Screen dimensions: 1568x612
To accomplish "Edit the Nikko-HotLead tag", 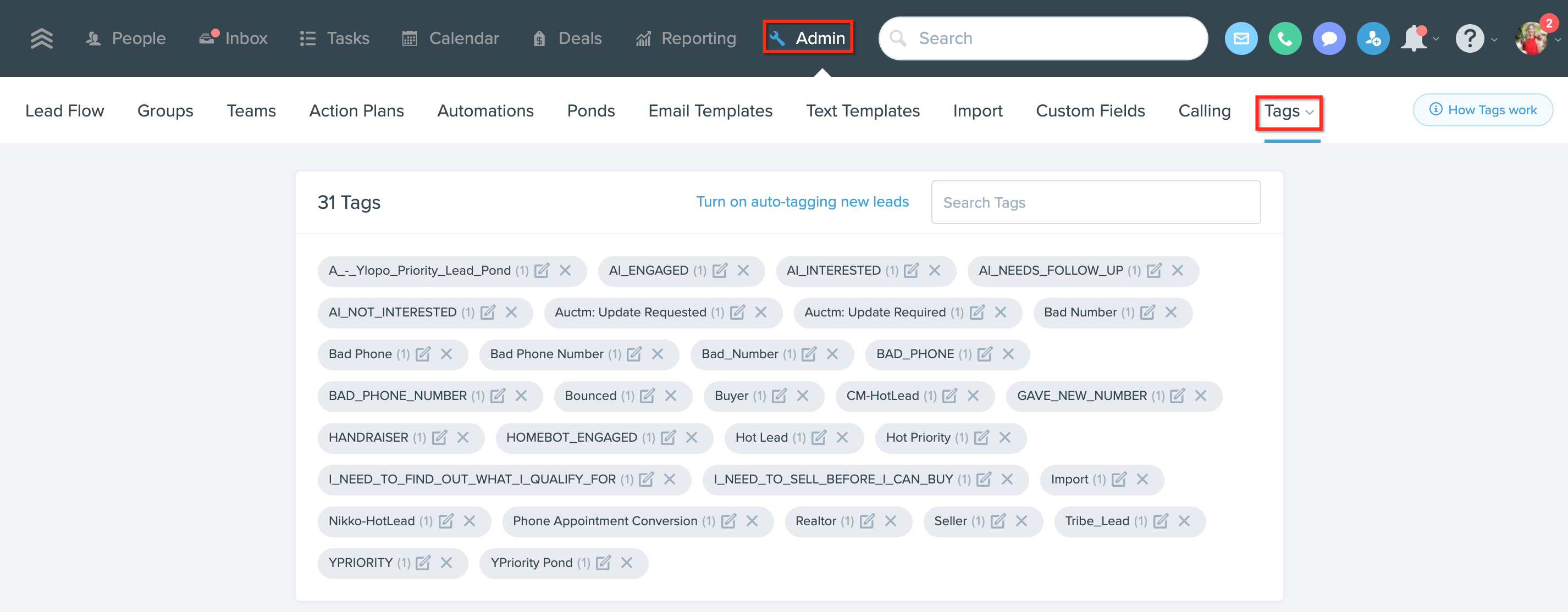I will click(446, 521).
